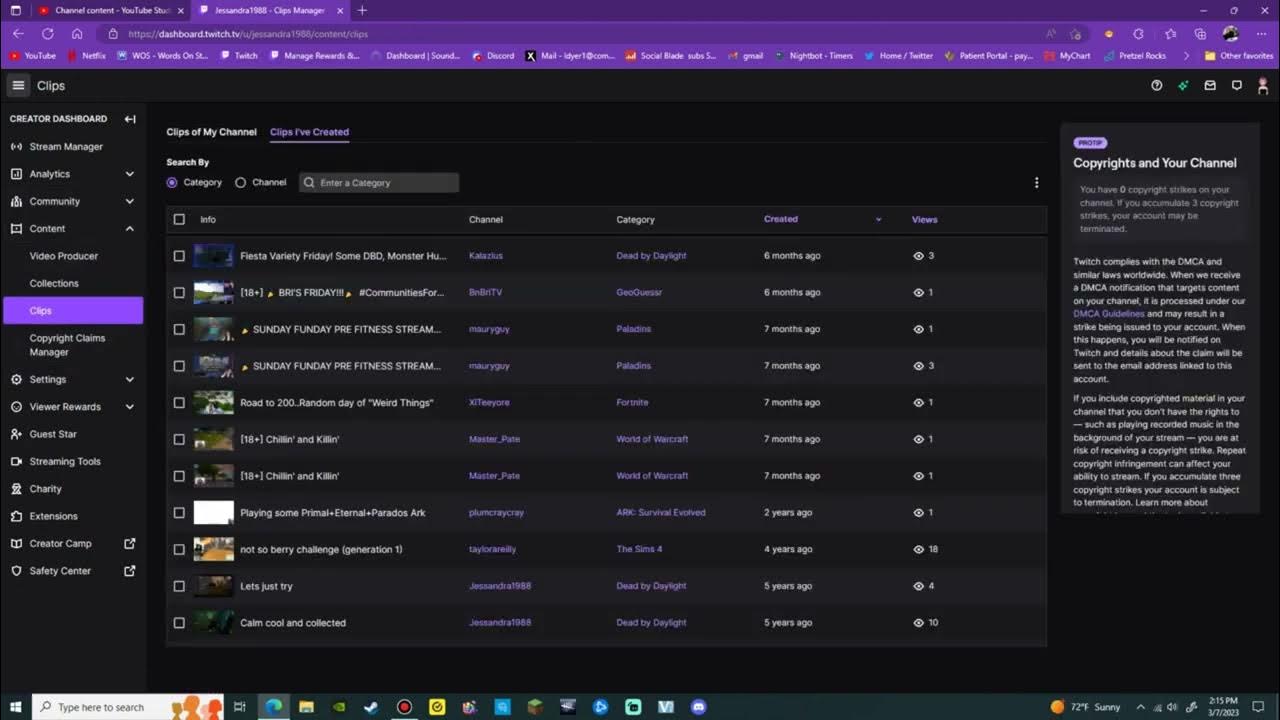Collapse Content section chevron

coord(129,229)
